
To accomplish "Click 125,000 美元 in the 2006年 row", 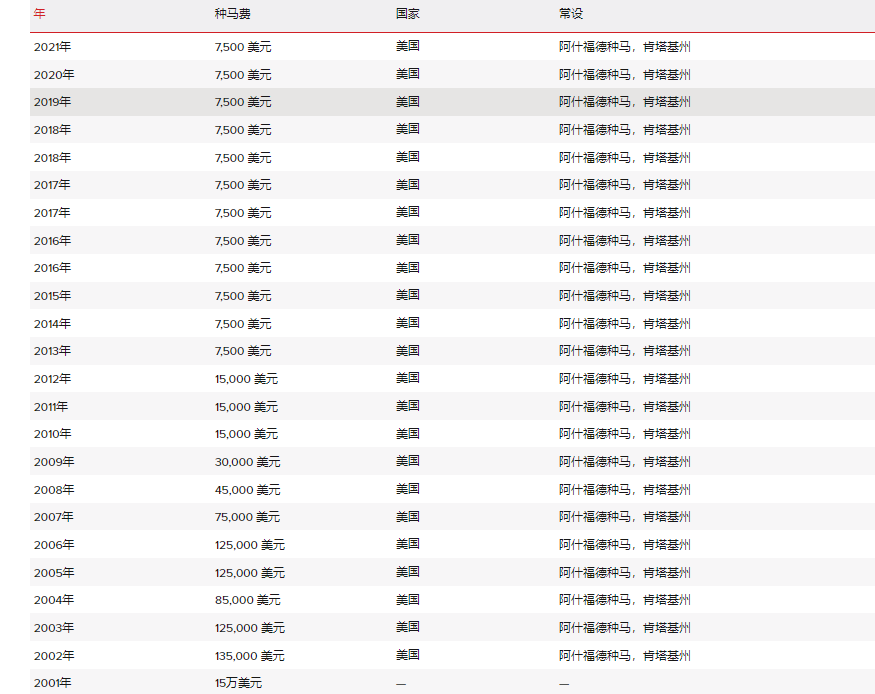I will tap(249, 545).
